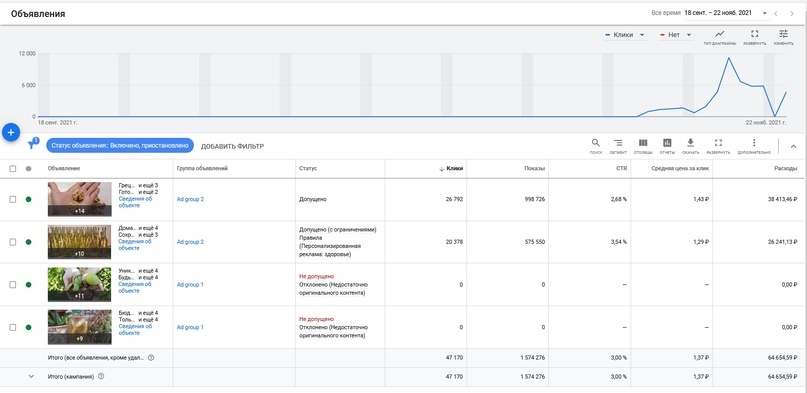Click the Скачать download icon

click(x=691, y=146)
